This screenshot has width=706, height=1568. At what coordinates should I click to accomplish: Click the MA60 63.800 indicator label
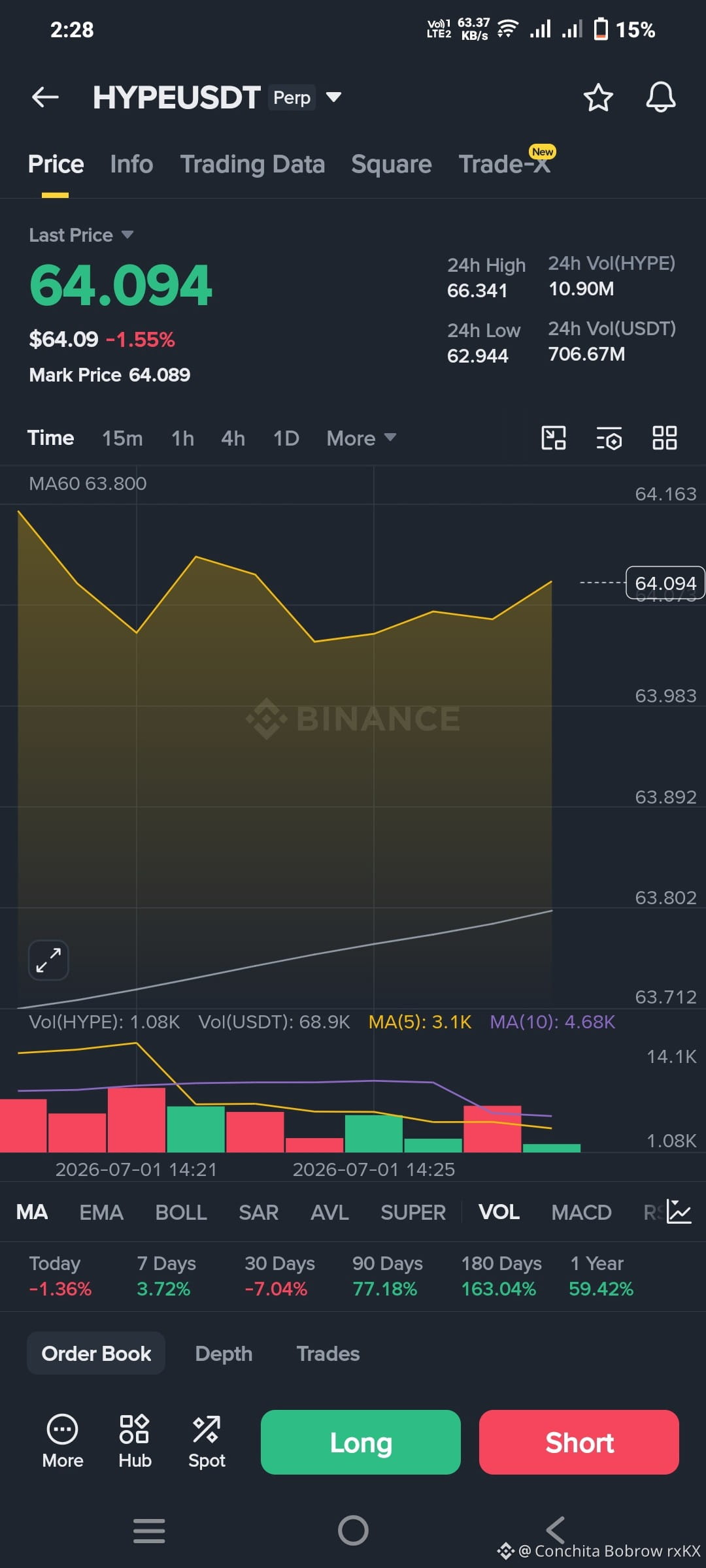[88, 483]
